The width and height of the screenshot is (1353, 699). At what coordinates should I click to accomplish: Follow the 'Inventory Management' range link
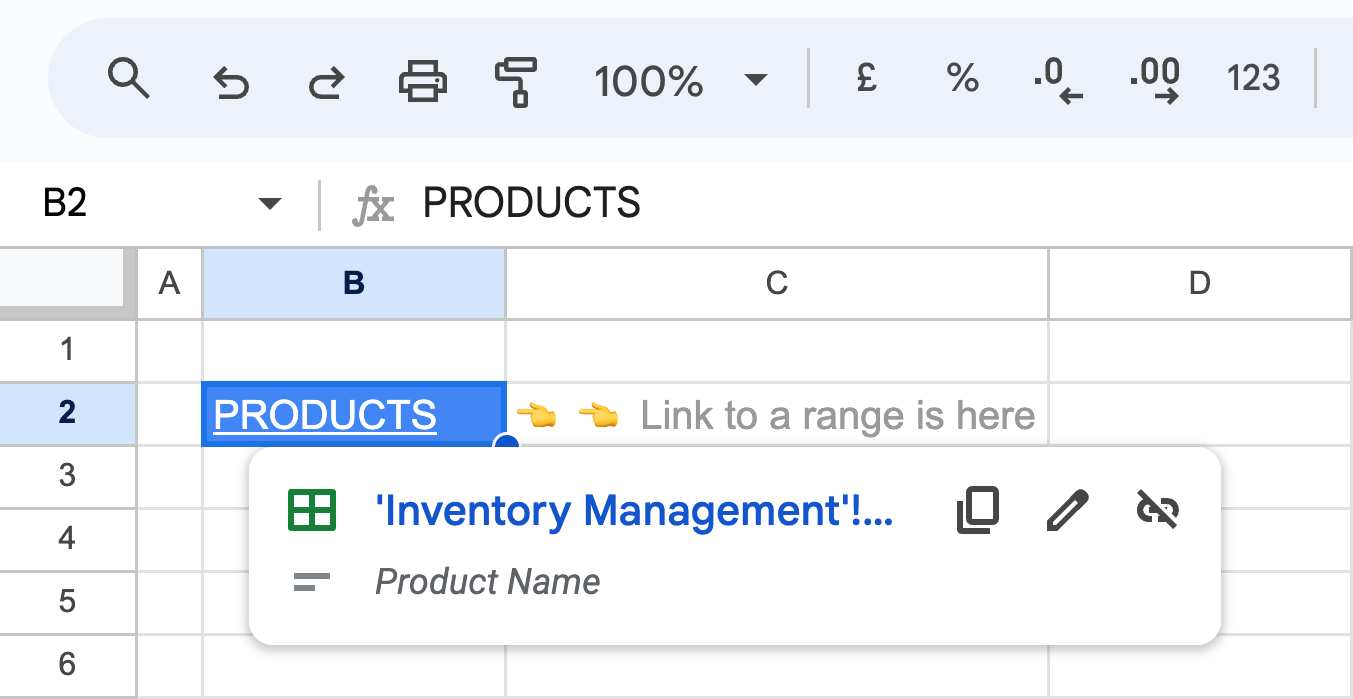point(634,511)
